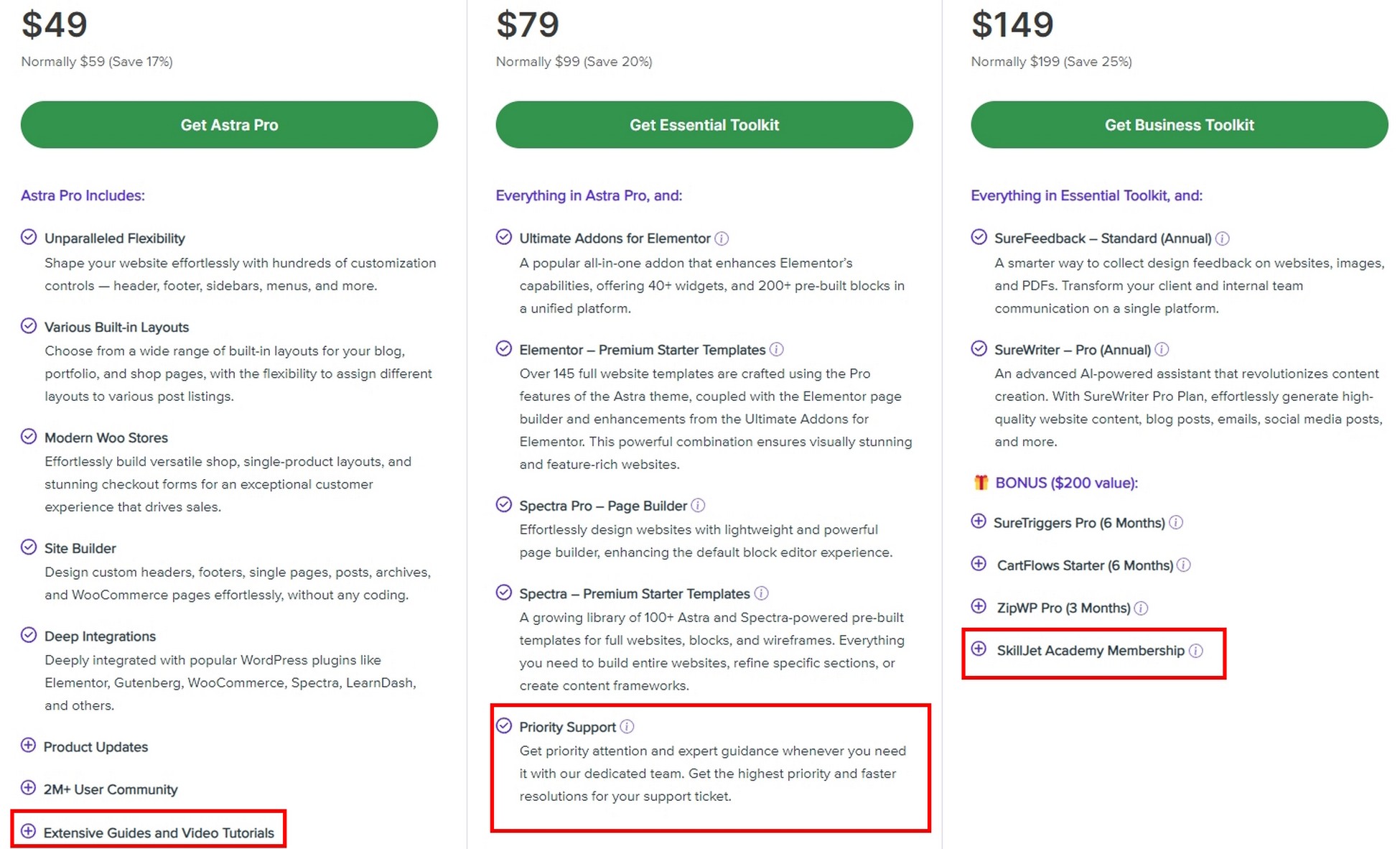Open info icon beside Ultimate Addons for Elementor
1400x849 pixels.
pyautogui.click(x=722, y=238)
